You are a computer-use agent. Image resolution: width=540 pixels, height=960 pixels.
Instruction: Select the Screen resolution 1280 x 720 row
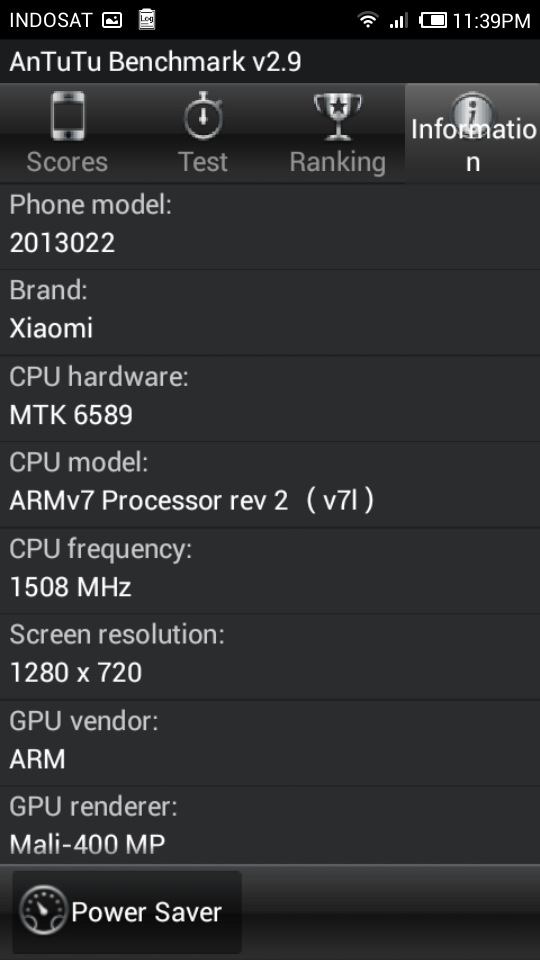click(x=270, y=657)
